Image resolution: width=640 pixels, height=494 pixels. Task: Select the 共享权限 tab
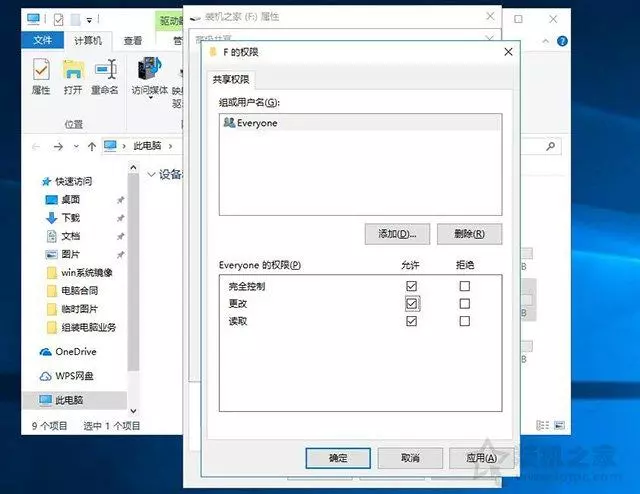pyautogui.click(x=231, y=79)
